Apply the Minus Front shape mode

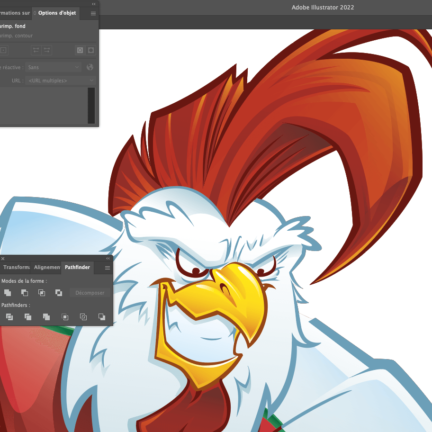(x=24, y=293)
